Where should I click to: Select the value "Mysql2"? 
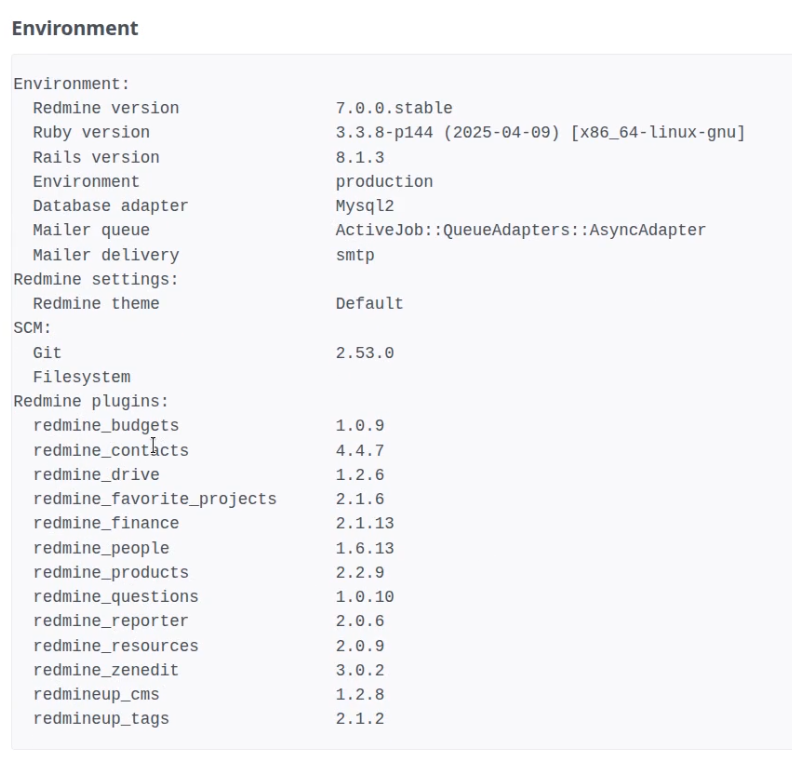365,206
